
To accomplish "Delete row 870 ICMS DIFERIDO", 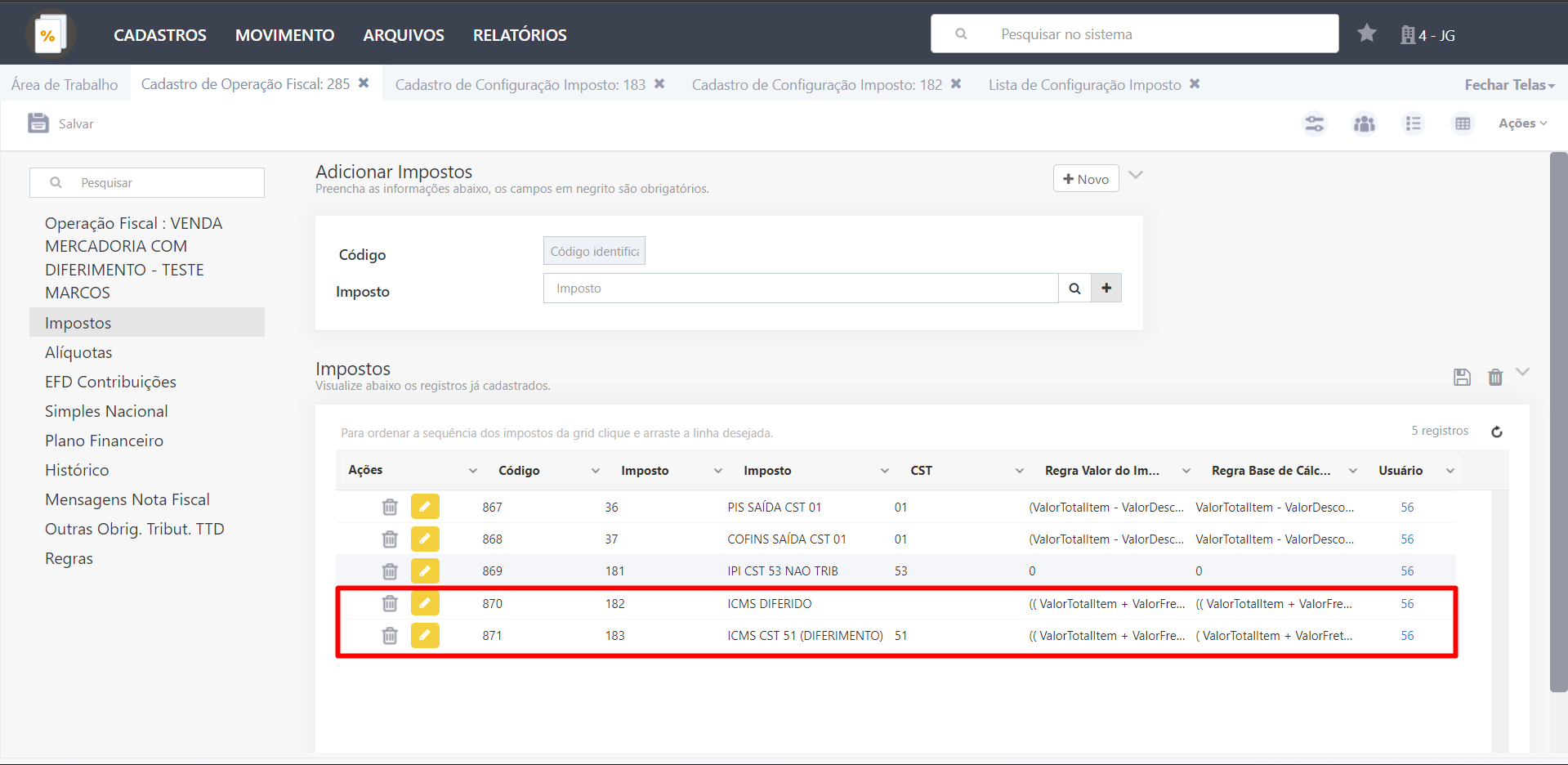I will pyautogui.click(x=390, y=603).
